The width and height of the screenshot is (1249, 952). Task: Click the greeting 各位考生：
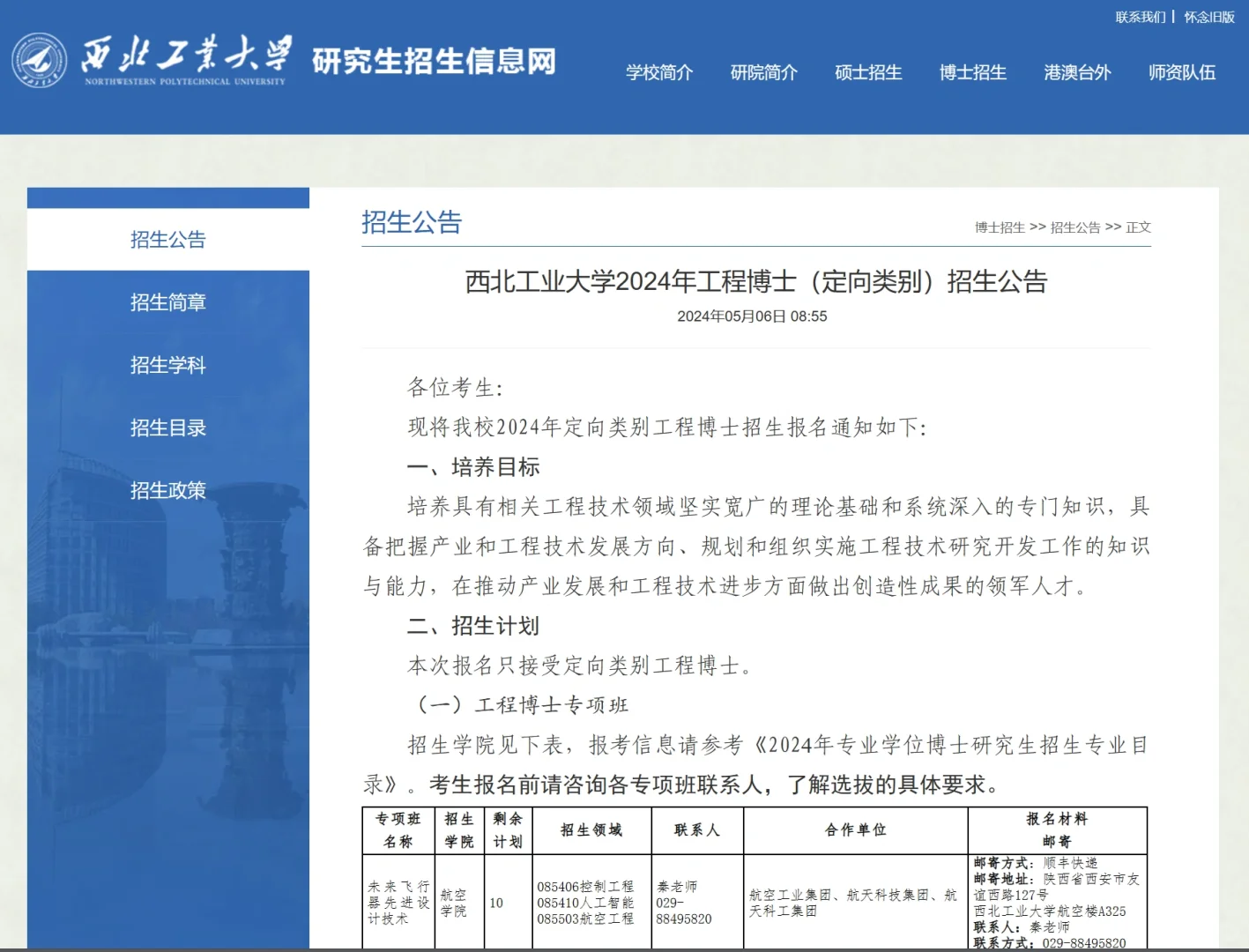[456, 388]
